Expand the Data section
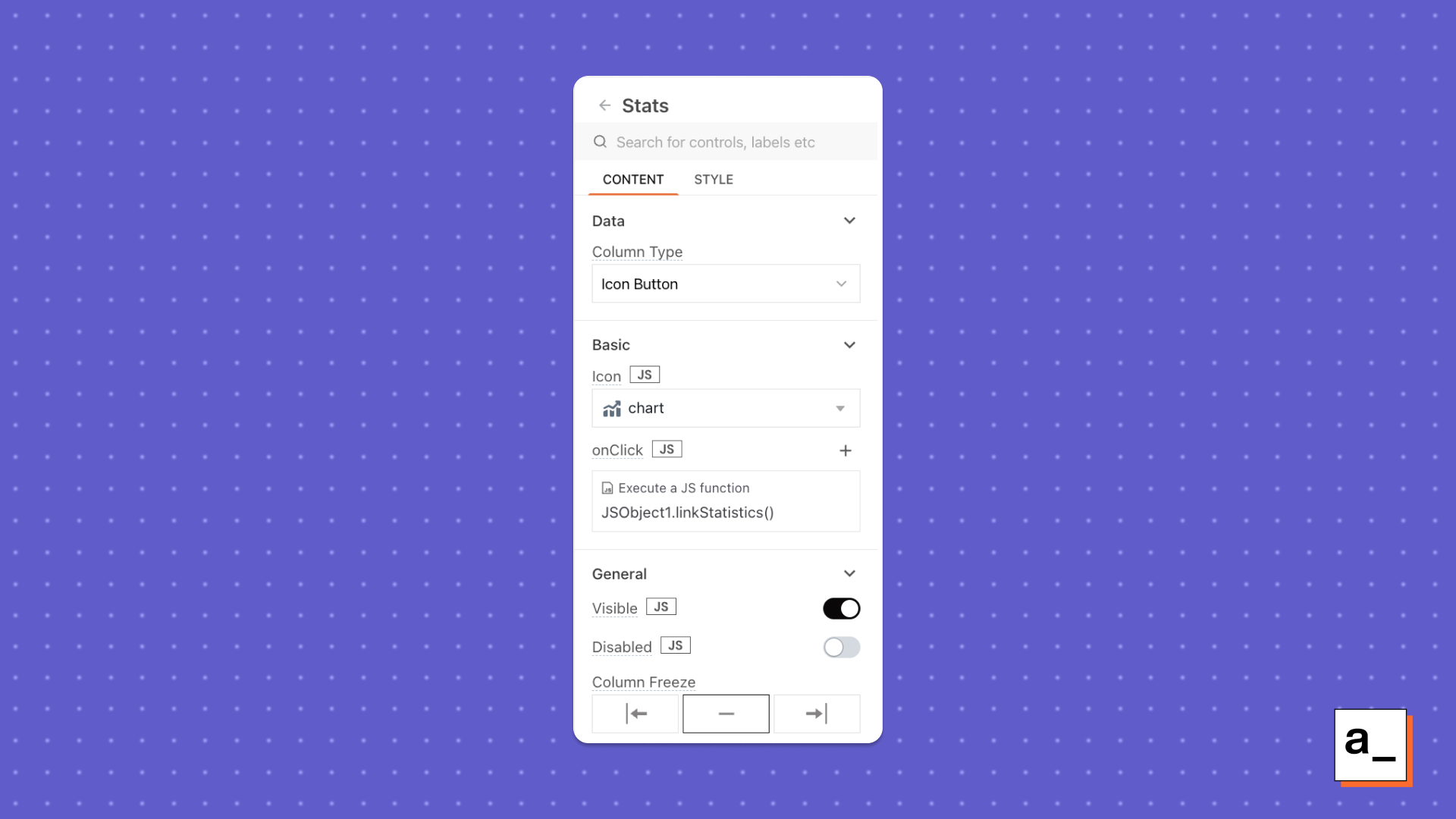Image resolution: width=1456 pixels, height=819 pixels. point(848,220)
